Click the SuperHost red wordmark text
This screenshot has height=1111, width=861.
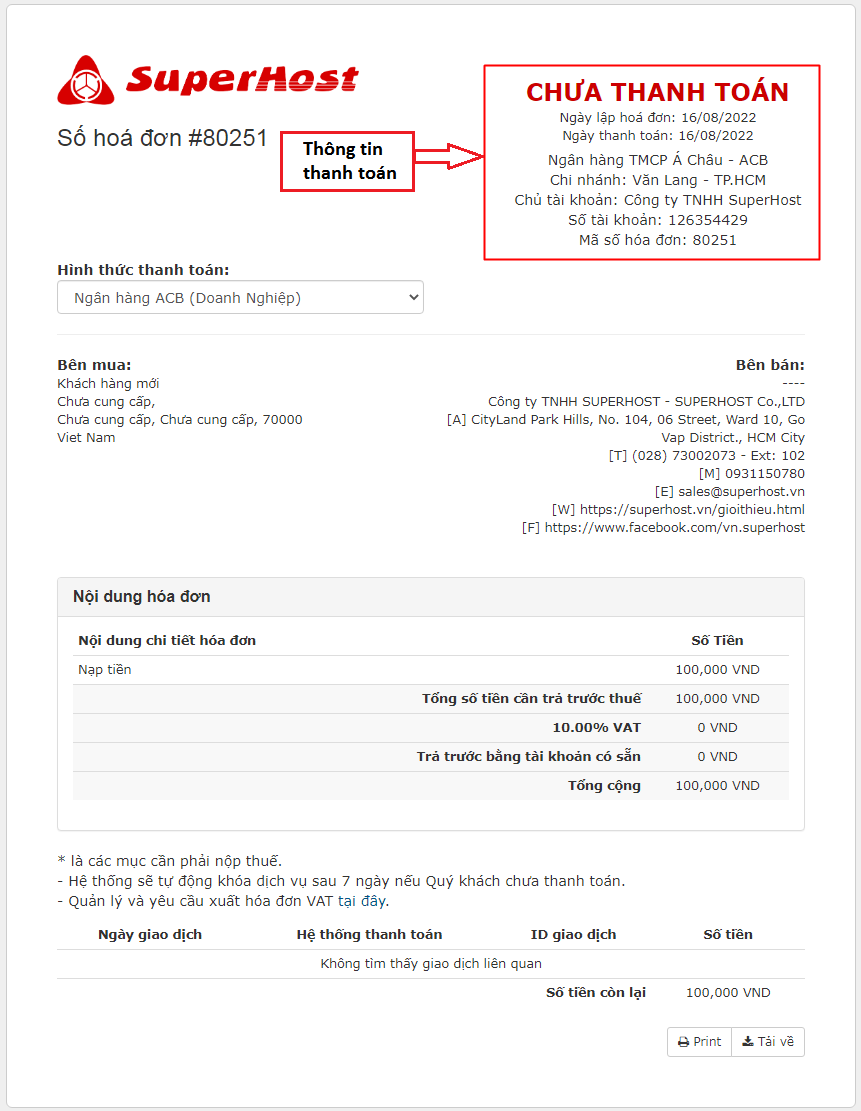[x=242, y=79]
